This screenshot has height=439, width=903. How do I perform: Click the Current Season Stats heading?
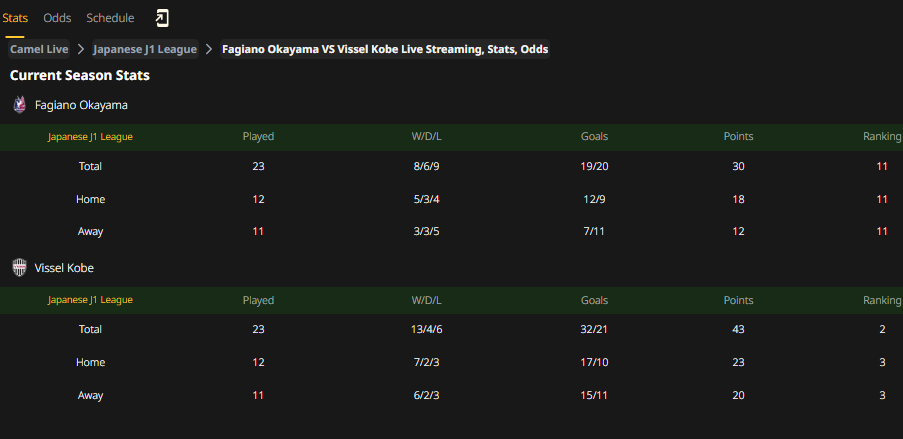(x=79, y=75)
